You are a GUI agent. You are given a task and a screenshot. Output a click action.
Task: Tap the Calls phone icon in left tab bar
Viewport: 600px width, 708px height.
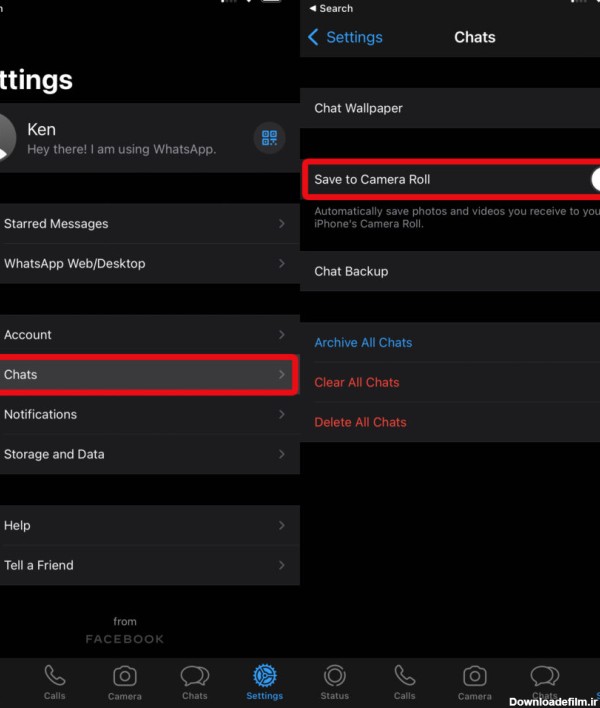(55, 677)
